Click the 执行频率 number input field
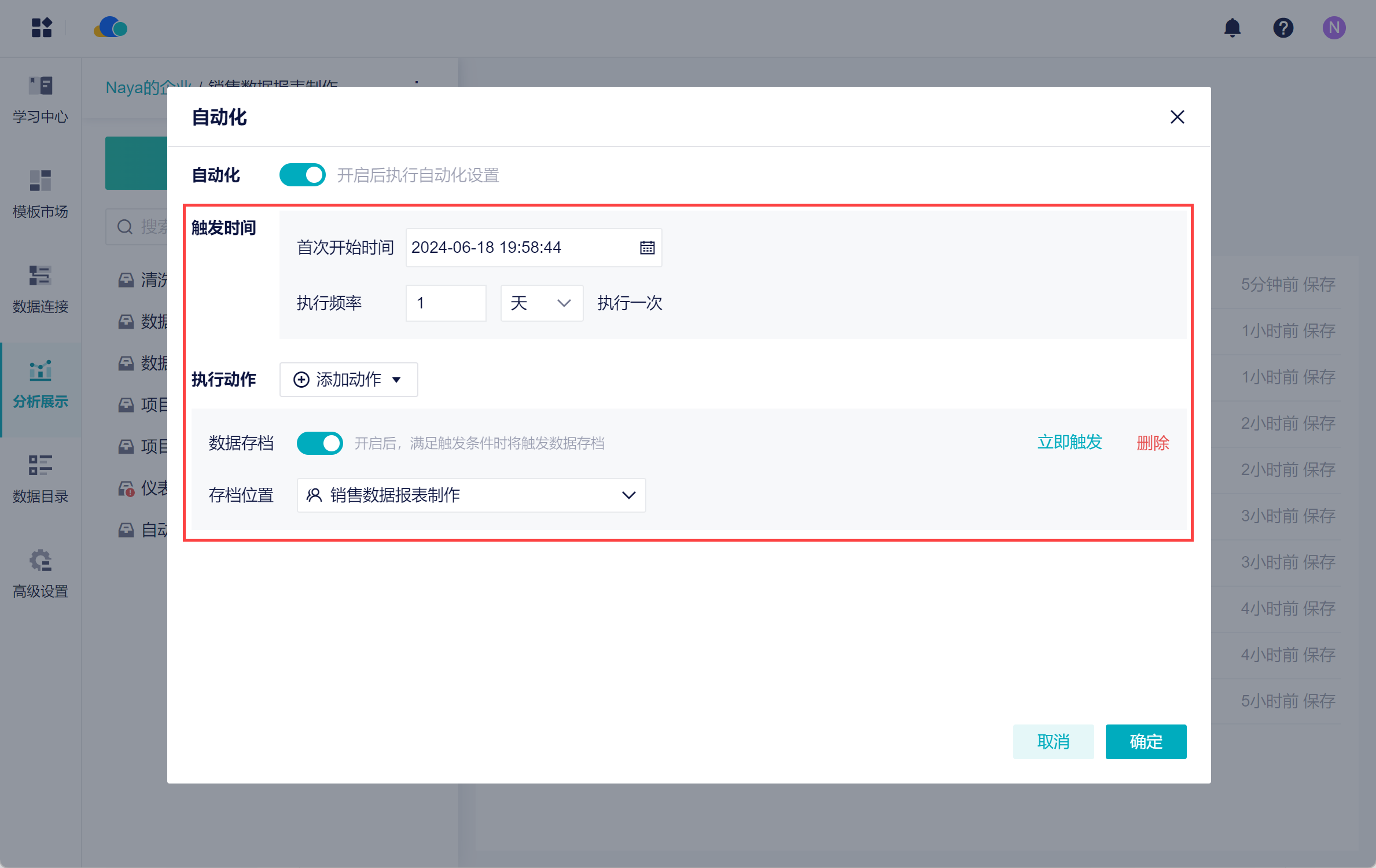Screen dimensions: 1376x868 (x=446, y=303)
